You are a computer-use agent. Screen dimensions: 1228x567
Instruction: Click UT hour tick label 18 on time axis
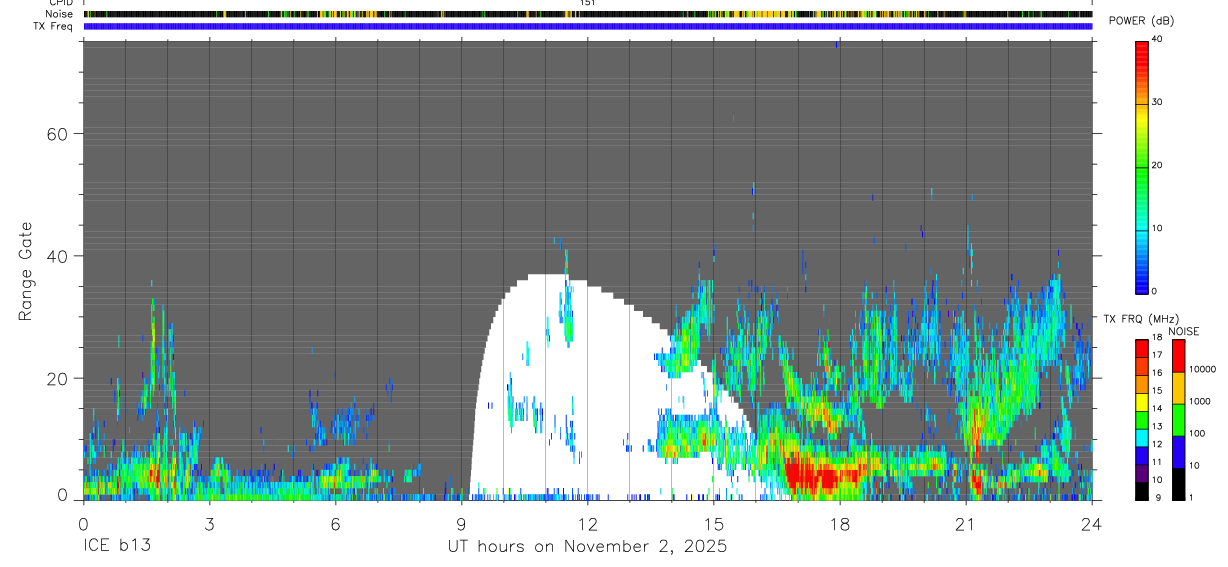point(840,523)
